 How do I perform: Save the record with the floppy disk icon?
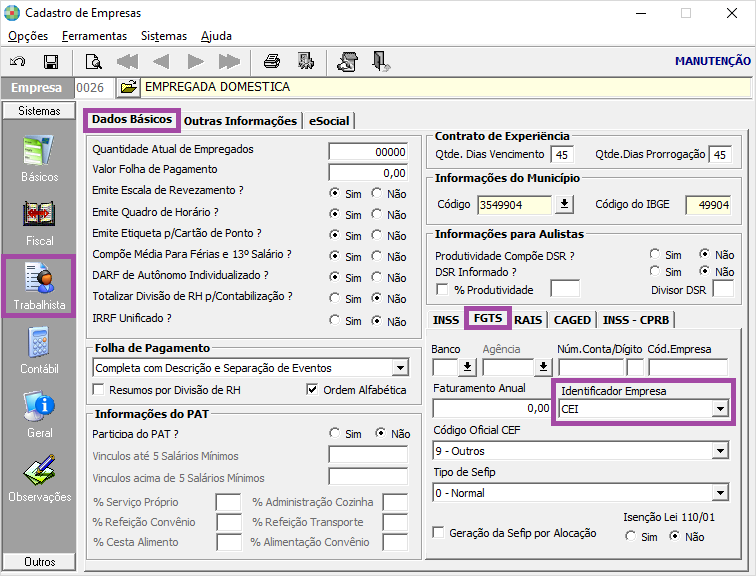(x=51, y=62)
